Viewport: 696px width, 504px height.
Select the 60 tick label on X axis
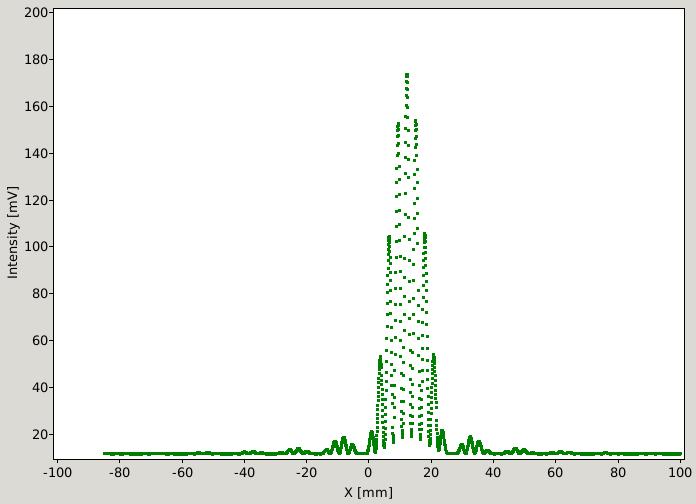[x=555, y=473]
